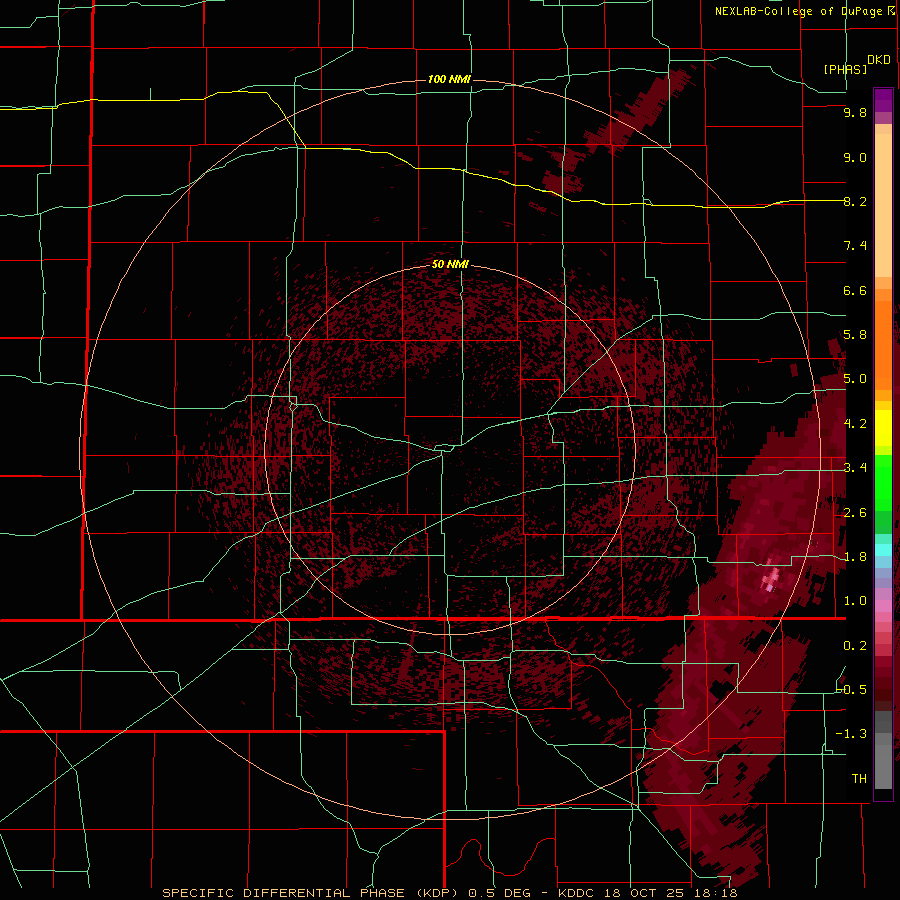Image resolution: width=900 pixels, height=900 pixels.
Task: Click the 100 NMI range ring label
Action: [449, 79]
